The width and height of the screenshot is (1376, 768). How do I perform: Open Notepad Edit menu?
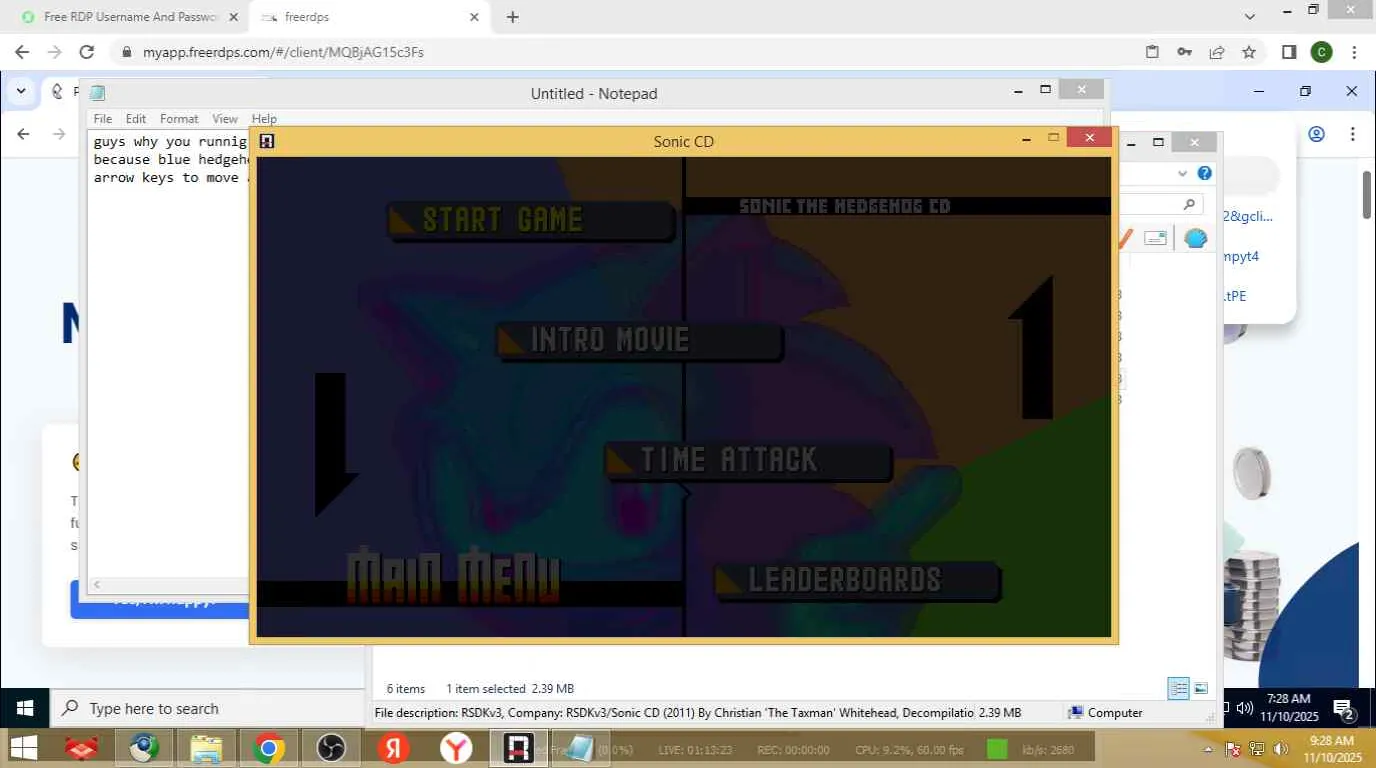pos(136,118)
